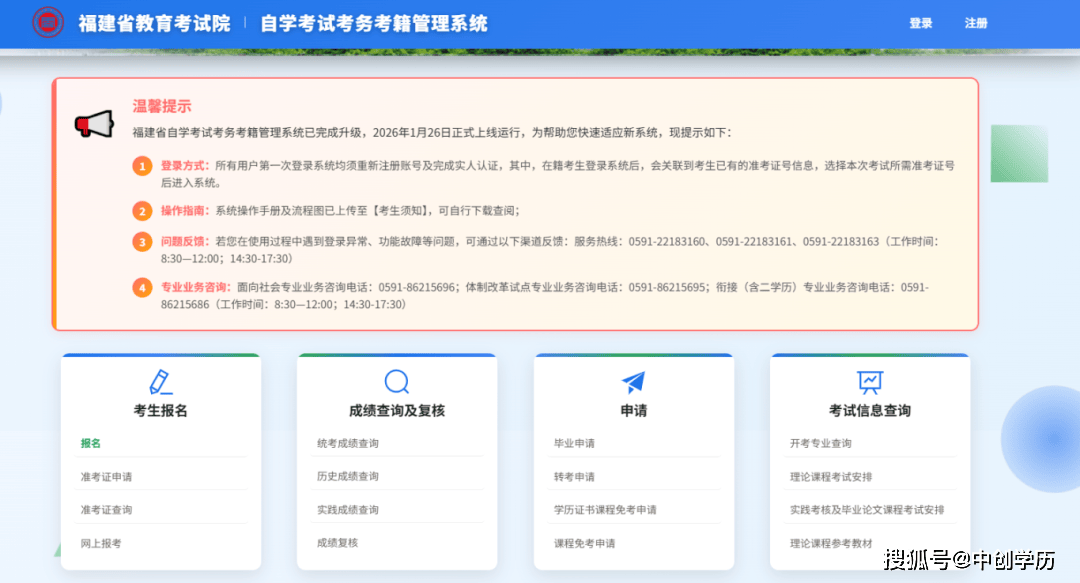Viewport: 1080px width, 583px height.
Task: Click the red megaphone notice icon
Action: [x=94, y=123]
